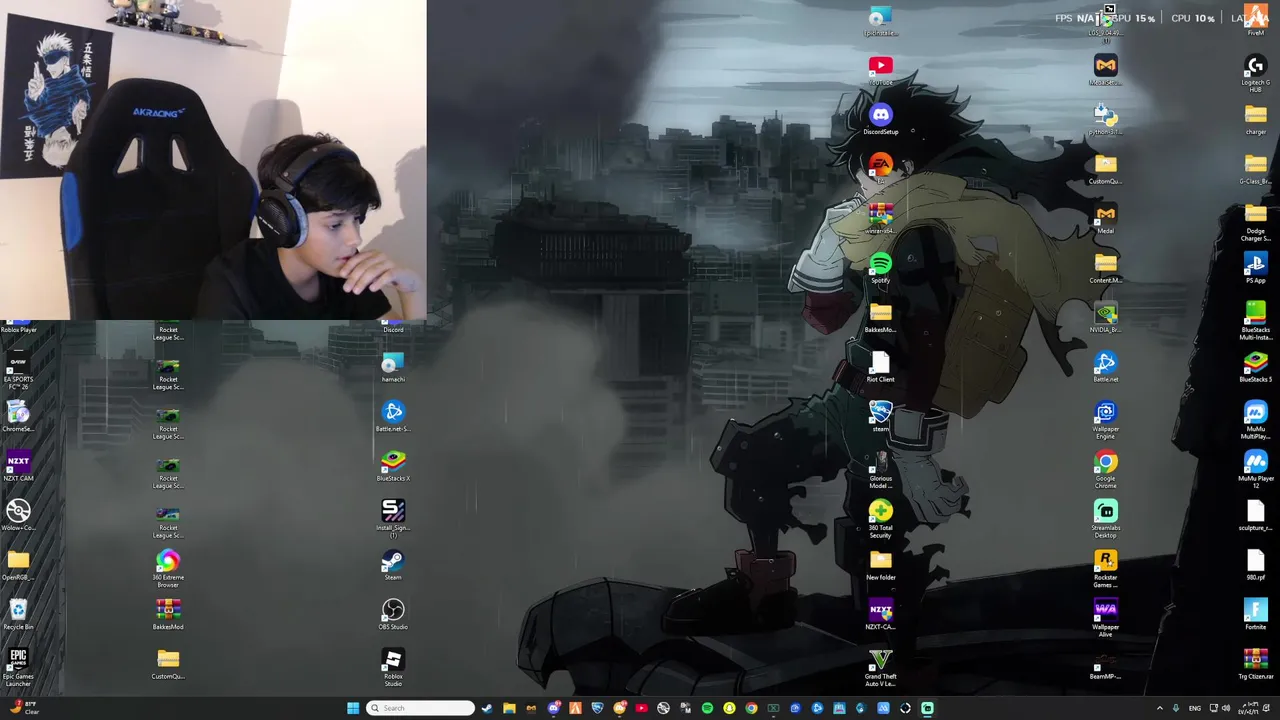This screenshot has height=720, width=1280.
Task: Select the Streamlabs Desktop shortcut
Action: 1105,518
